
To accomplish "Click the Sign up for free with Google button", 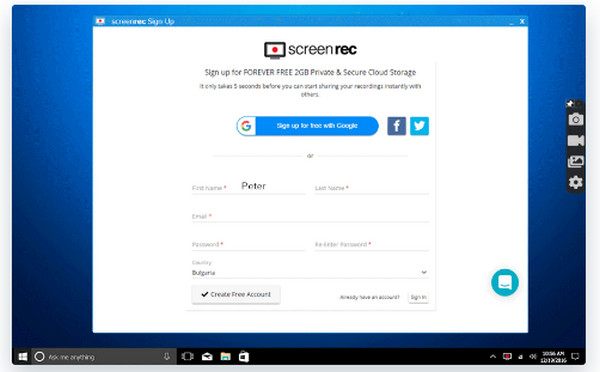I will pyautogui.click(x=308, y=126).
